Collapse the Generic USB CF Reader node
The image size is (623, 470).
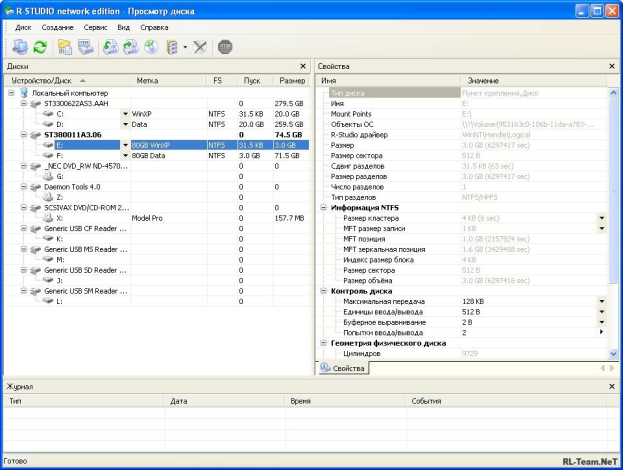[24, 228]
